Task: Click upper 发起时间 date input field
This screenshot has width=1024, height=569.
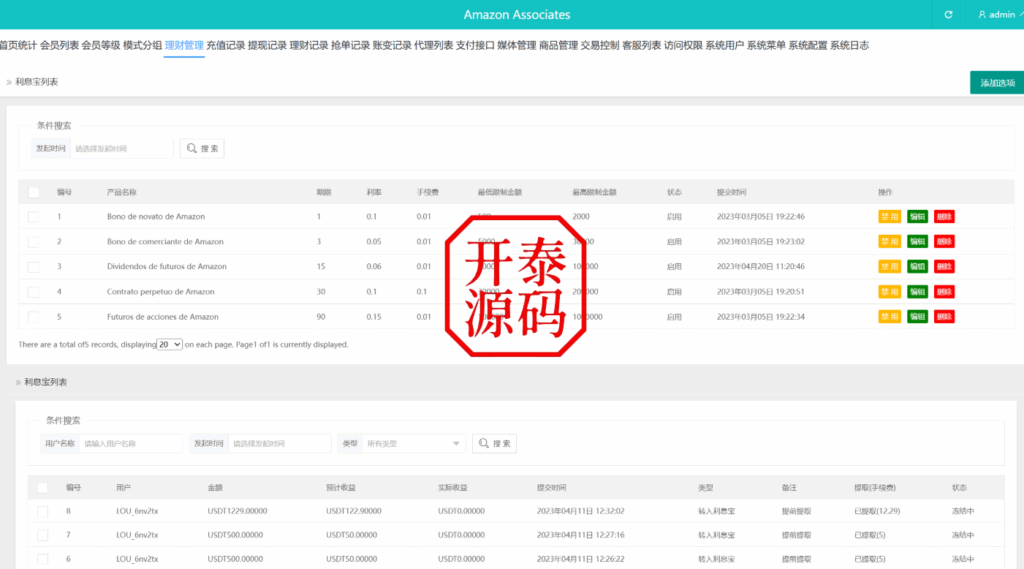Action: [x=121, y=148]
